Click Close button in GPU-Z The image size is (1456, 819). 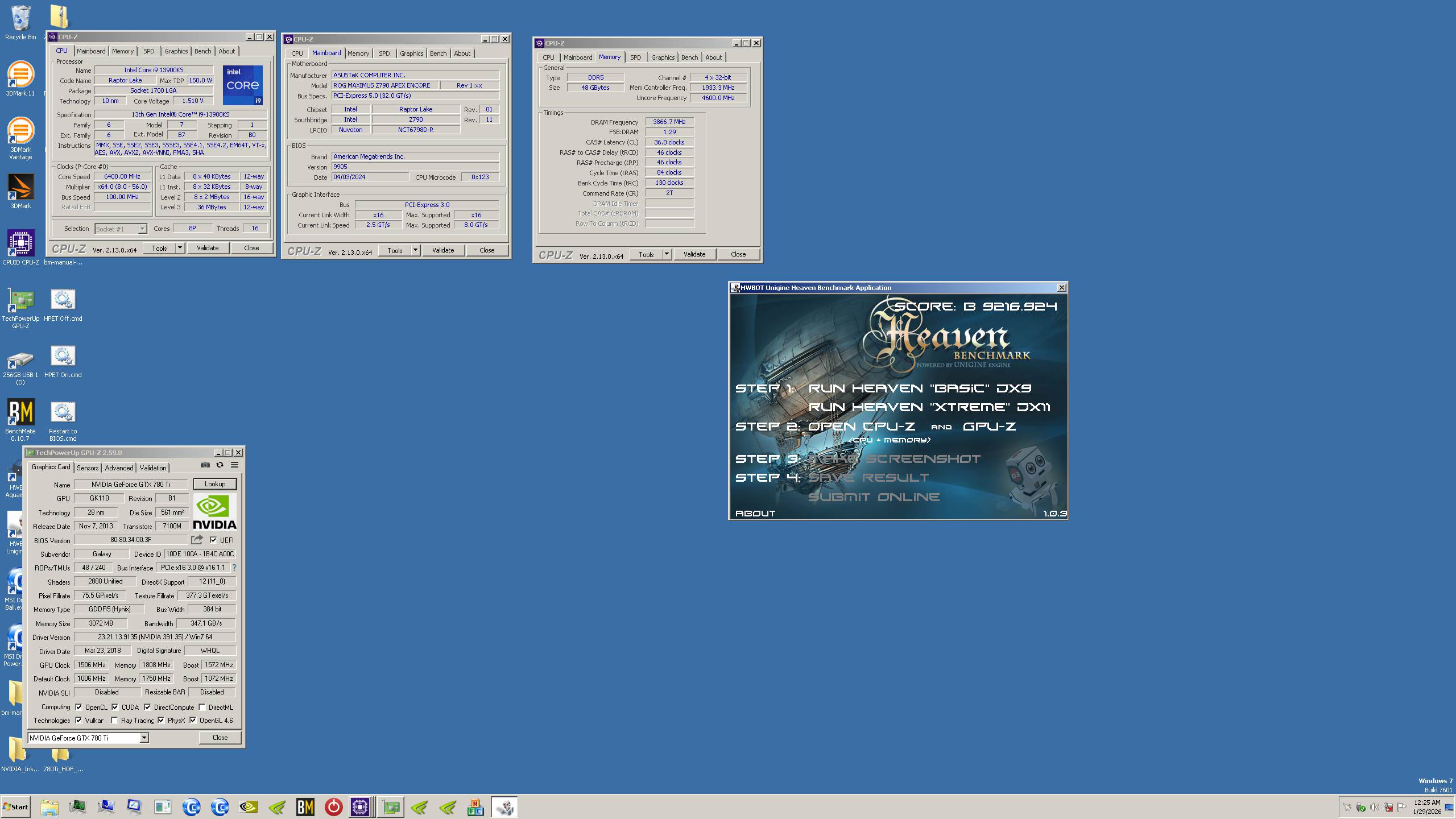click(220, 738)
